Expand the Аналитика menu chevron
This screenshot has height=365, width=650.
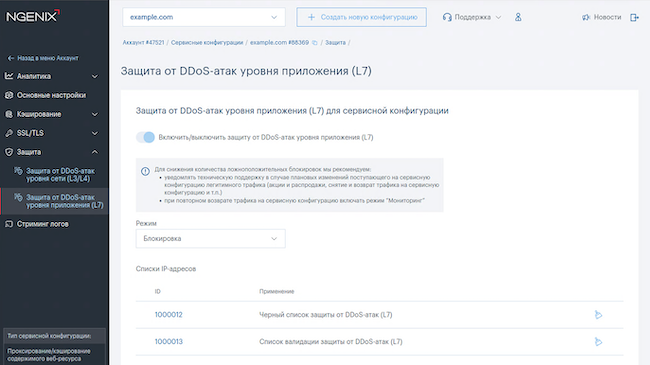pyautogui.click(x=95, y=76)
